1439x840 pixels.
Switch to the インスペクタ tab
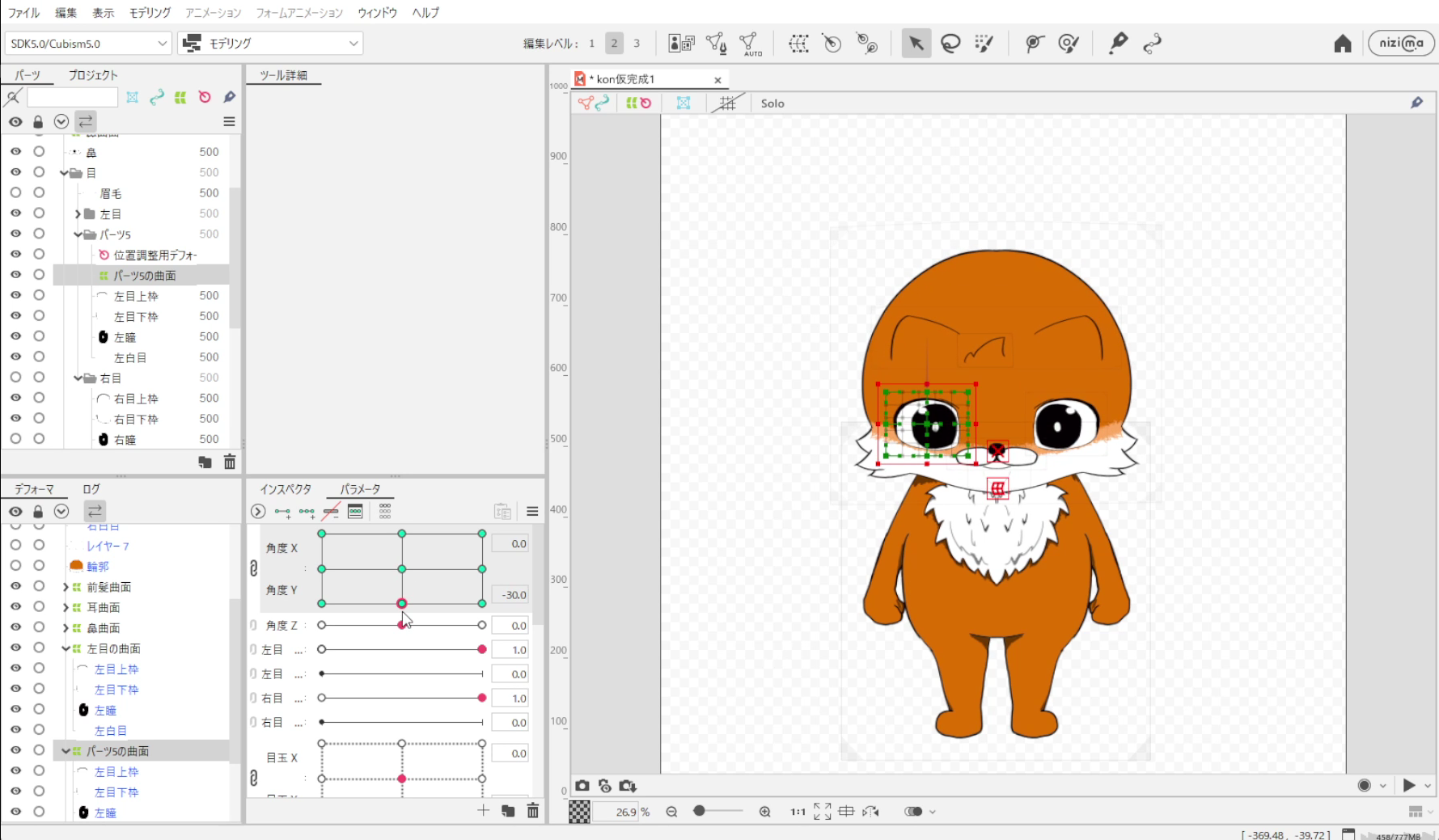(x=285, y=489)
